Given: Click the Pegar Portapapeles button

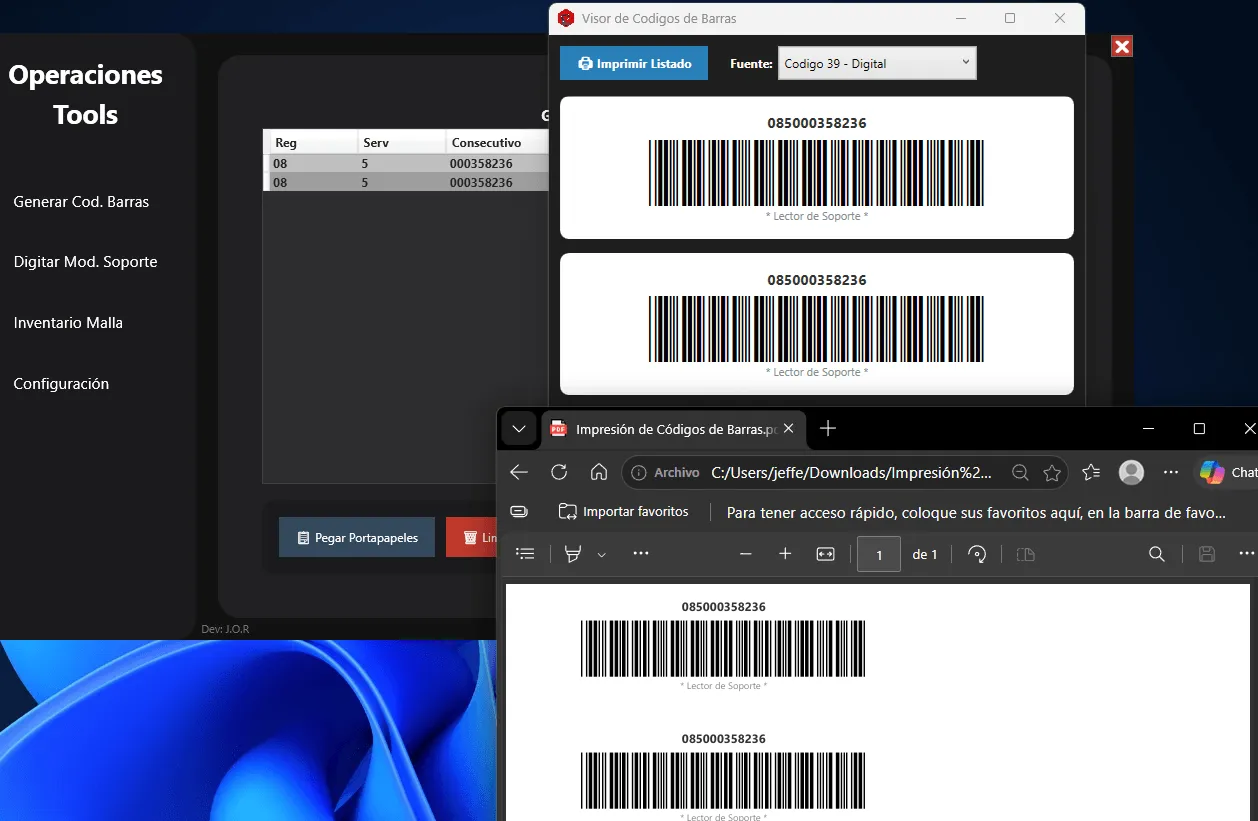Looking at the screenshot, I should pos(357,537).
